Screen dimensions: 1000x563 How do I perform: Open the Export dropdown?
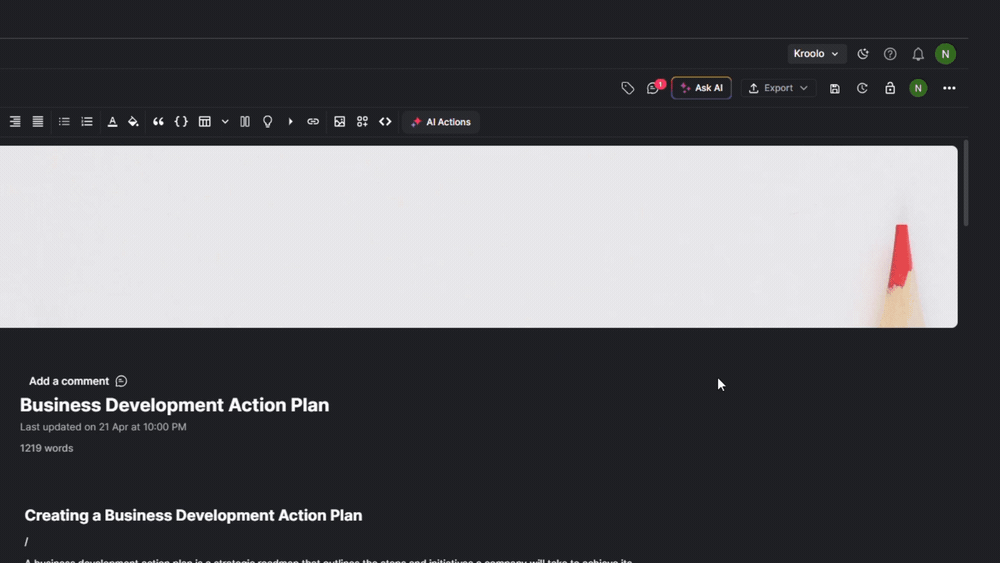tap(778, 88)
